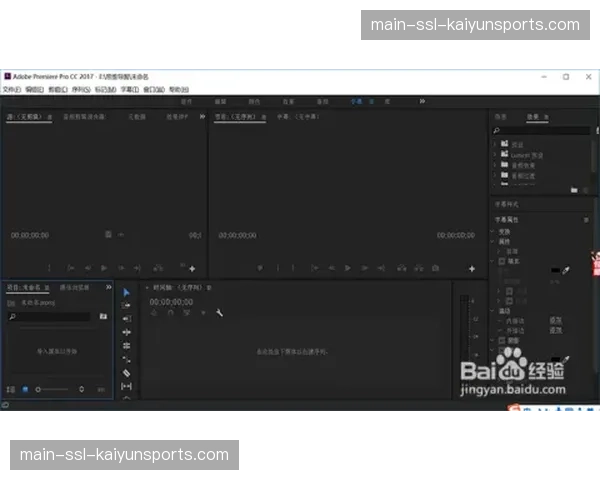Enable the texture checkbox under 填充
Image resolution: width=600 pixels, height=480 pixels.
[x=509, y=301]
